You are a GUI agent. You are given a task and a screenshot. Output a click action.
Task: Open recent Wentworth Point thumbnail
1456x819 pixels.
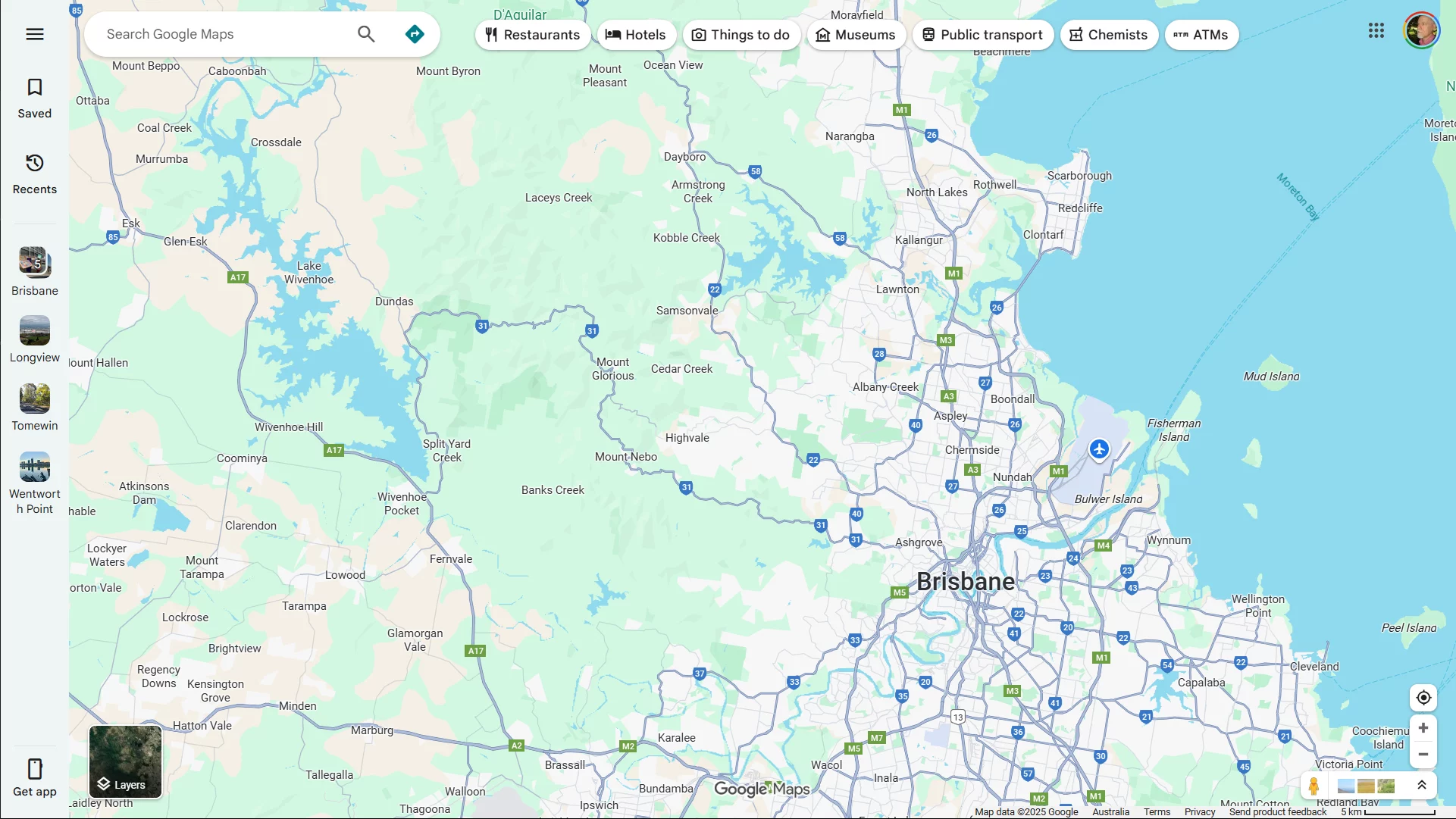(x=35, y=467)
